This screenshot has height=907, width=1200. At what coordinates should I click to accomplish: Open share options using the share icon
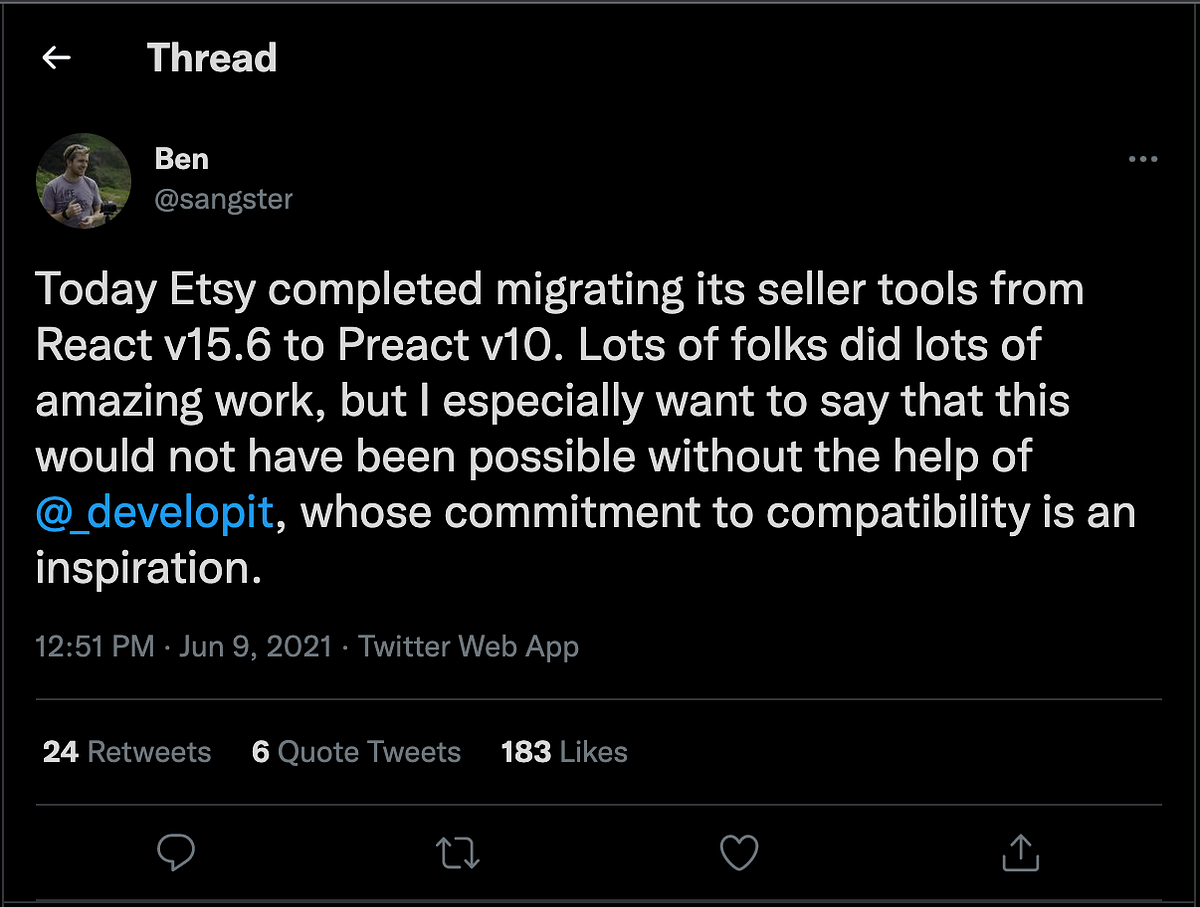[x=1020, y=852]
